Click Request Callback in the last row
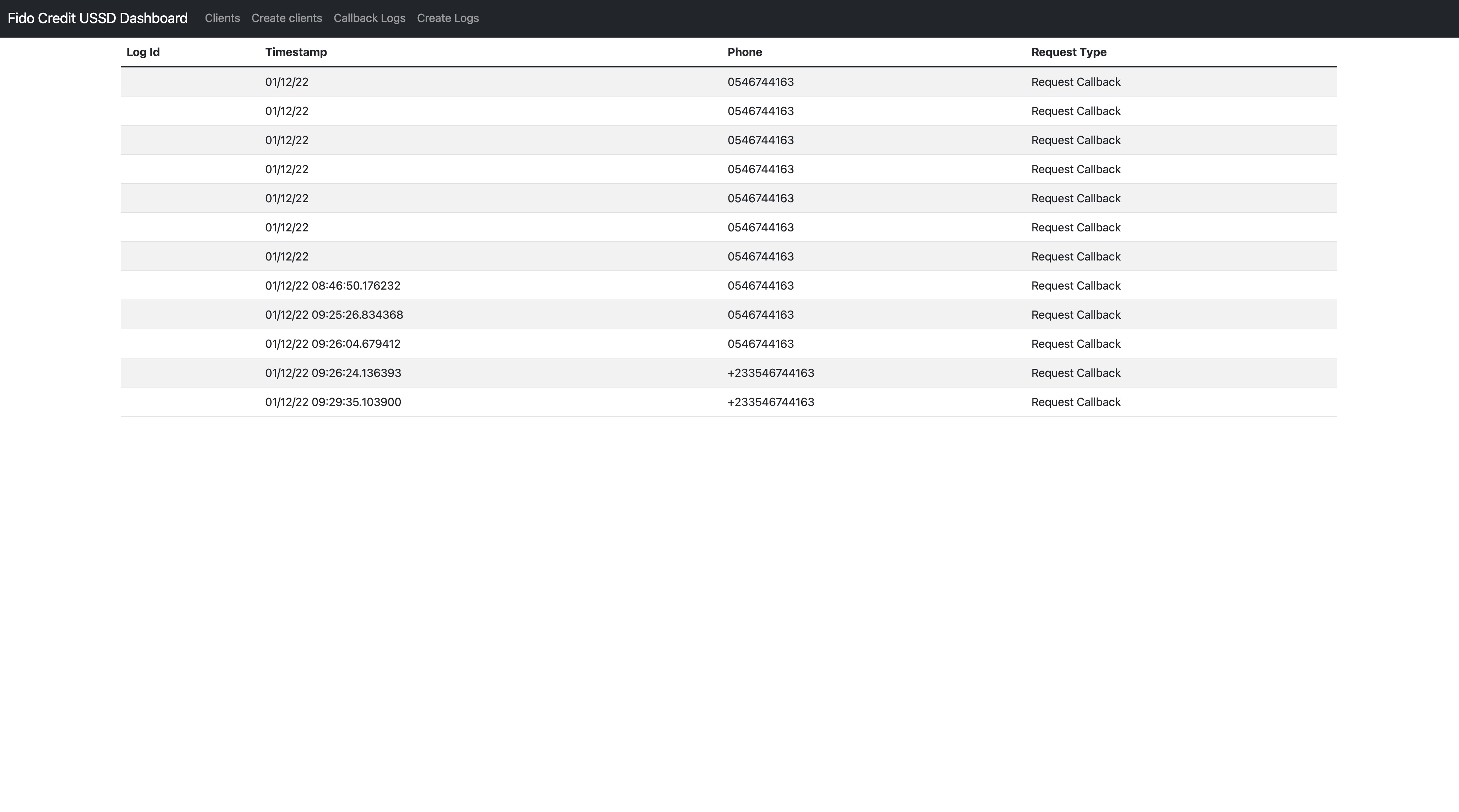 click(1075, 402)
